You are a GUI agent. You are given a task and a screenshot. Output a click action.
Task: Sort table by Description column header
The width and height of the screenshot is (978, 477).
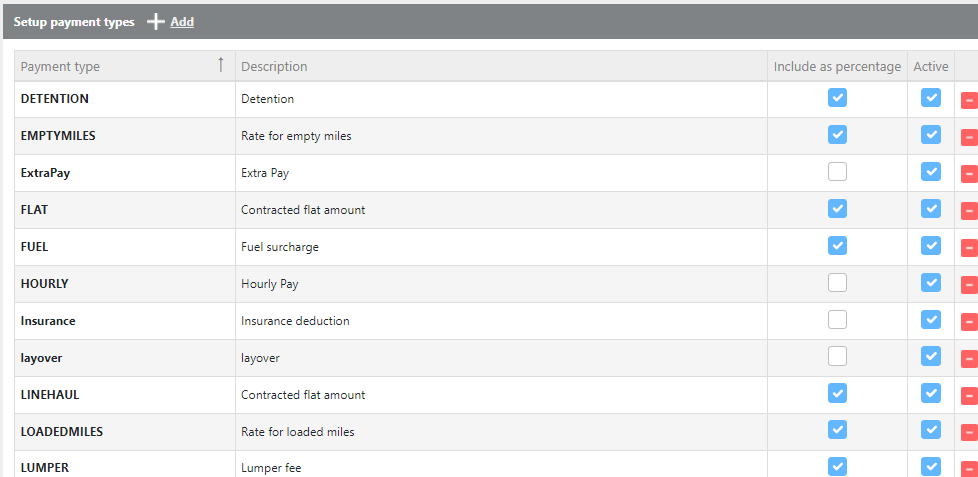click(x=274, y=67)
